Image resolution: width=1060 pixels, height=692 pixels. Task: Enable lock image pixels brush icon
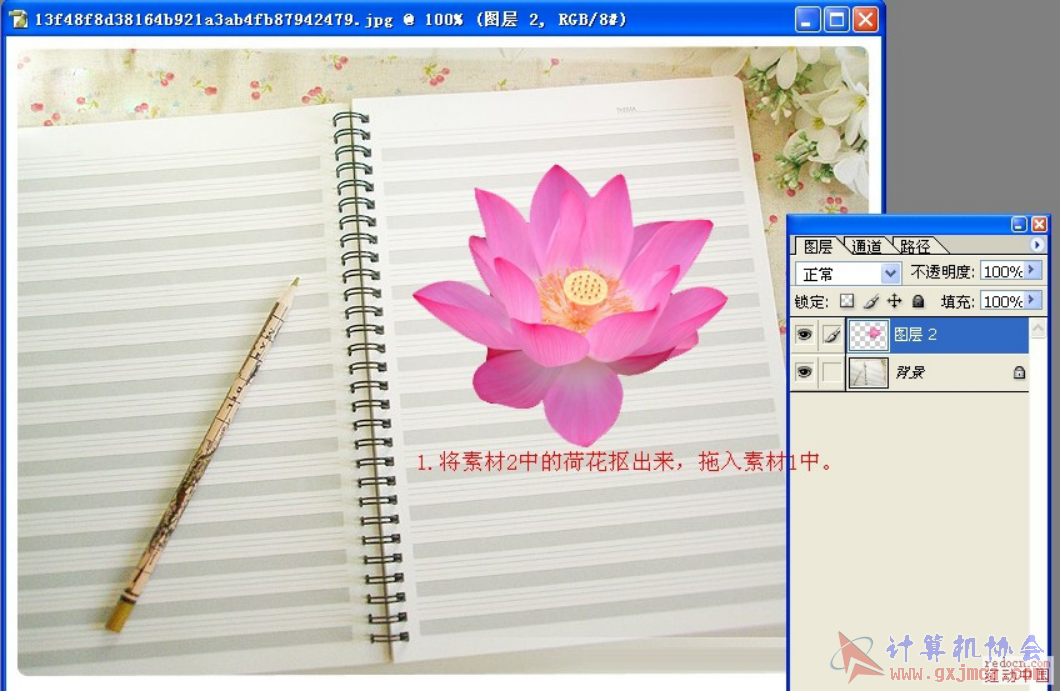871,301
